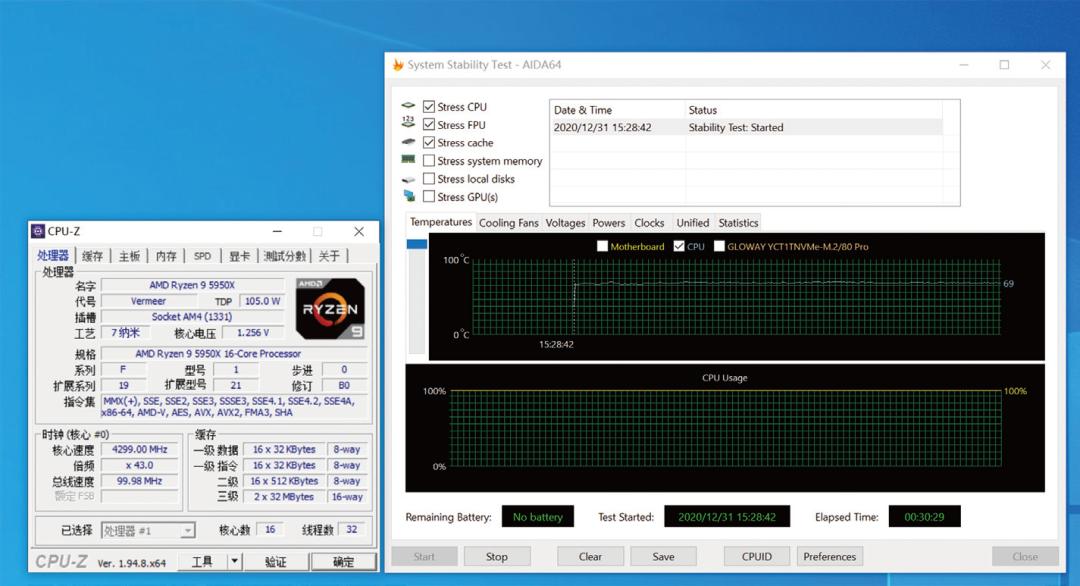Click the AIDA64 flame title icon
The width and height of the screenshot is (1080, 586).
tap(397, 65)
